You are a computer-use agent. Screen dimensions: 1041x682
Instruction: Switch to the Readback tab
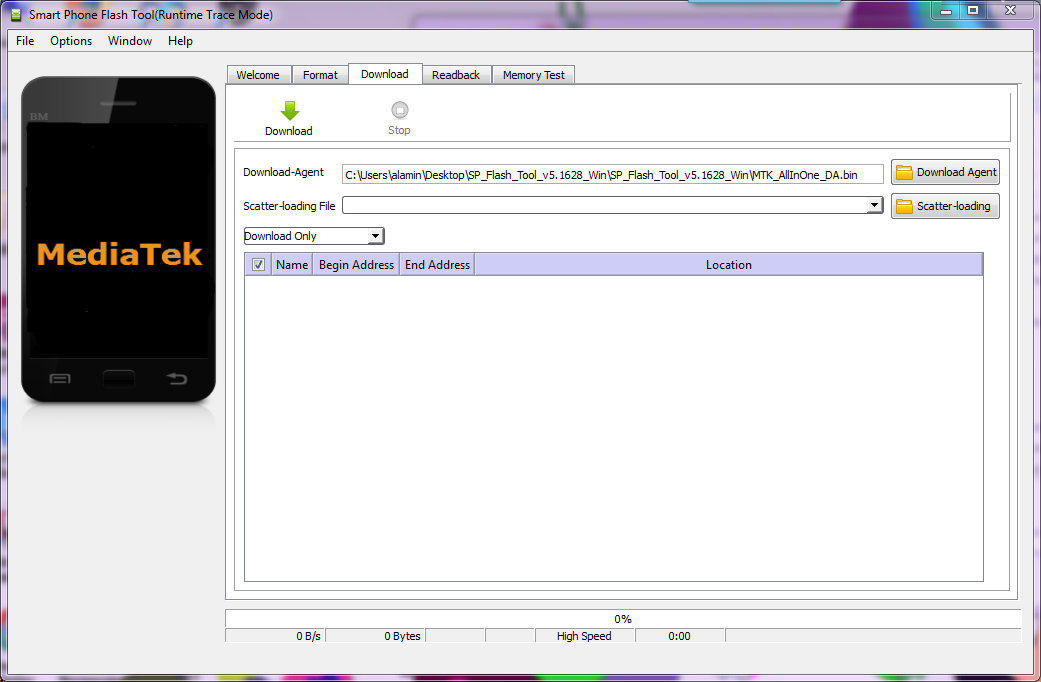[456, 75]
